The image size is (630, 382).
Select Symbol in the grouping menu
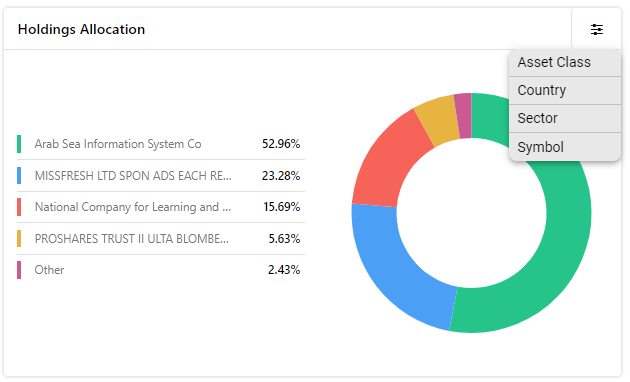tap(565, 147)
